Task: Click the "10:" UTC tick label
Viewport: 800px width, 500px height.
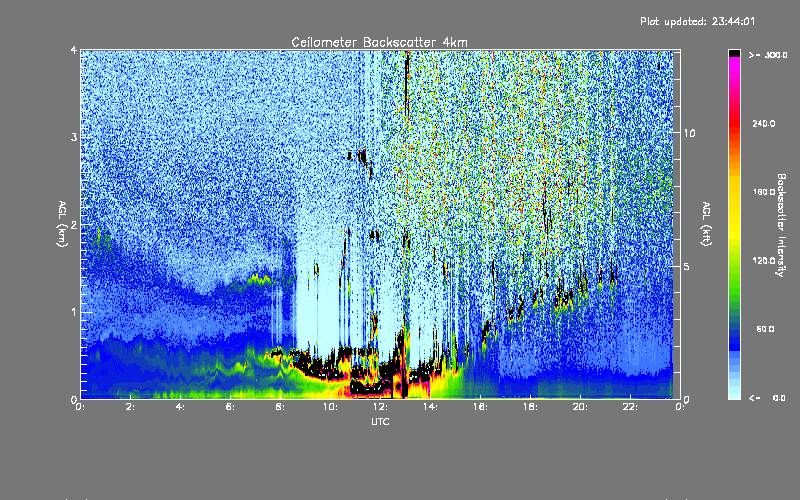Action: (x=330, y=407)
